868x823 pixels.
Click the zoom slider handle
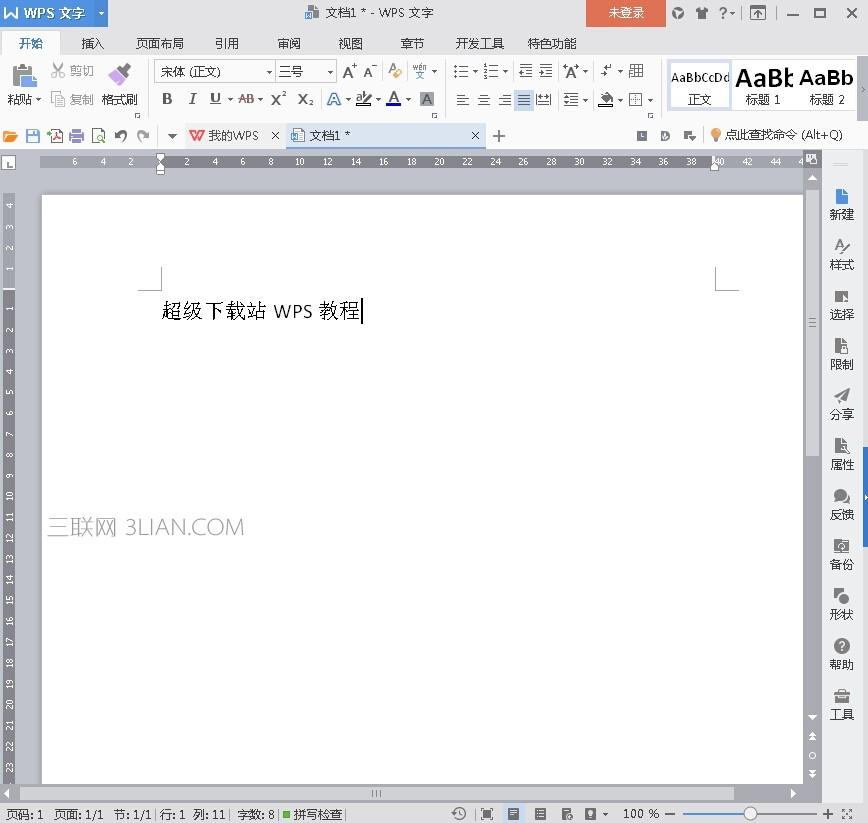750,814
